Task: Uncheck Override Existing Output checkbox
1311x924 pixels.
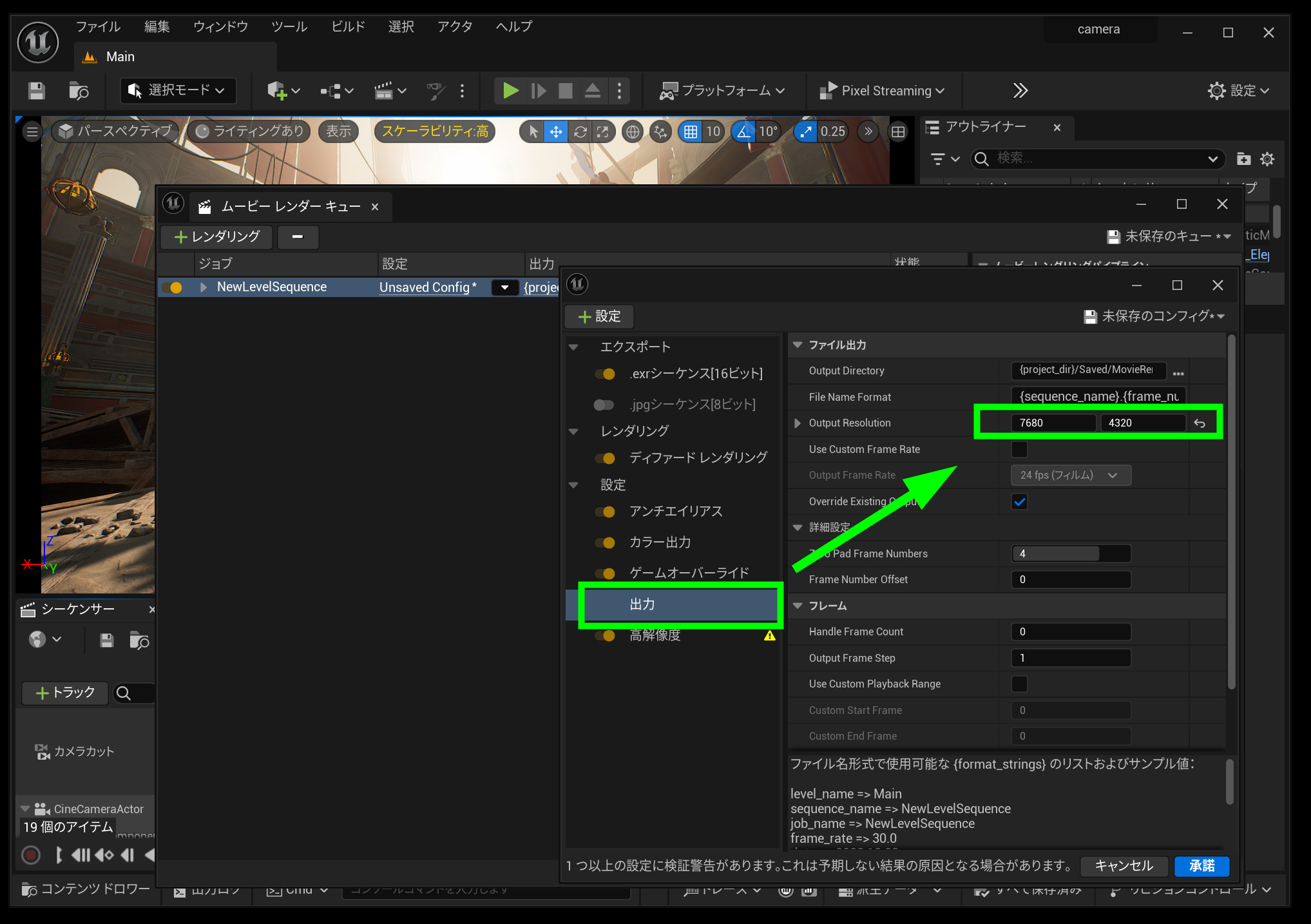Action: pyautogui.click(x=1019, y=502)
